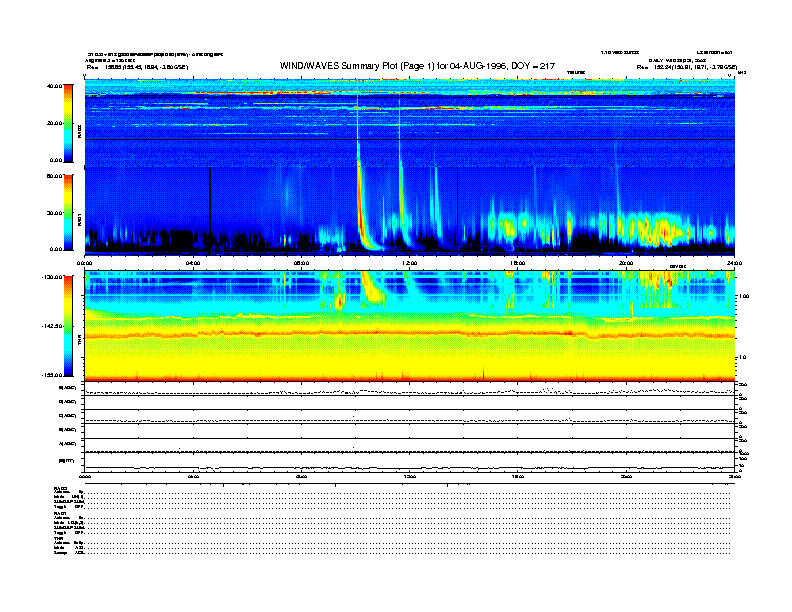Viewport: 792px width, 612px height.
Task: Click "08:00" tick label under the RAD1 spectrogram
Action: [x=302, y=263]
